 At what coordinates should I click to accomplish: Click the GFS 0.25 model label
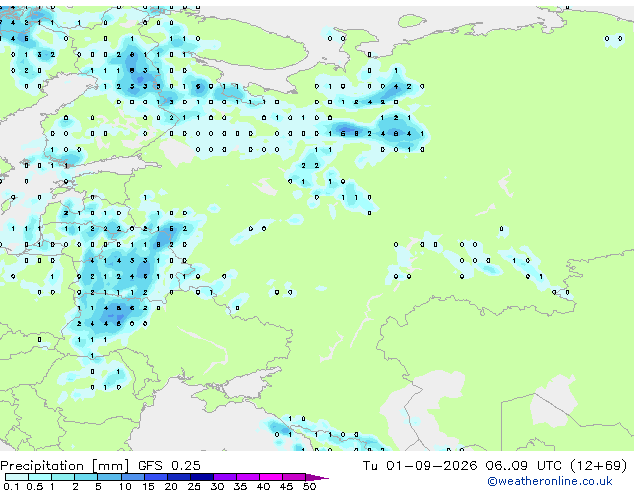coord(169,466)
